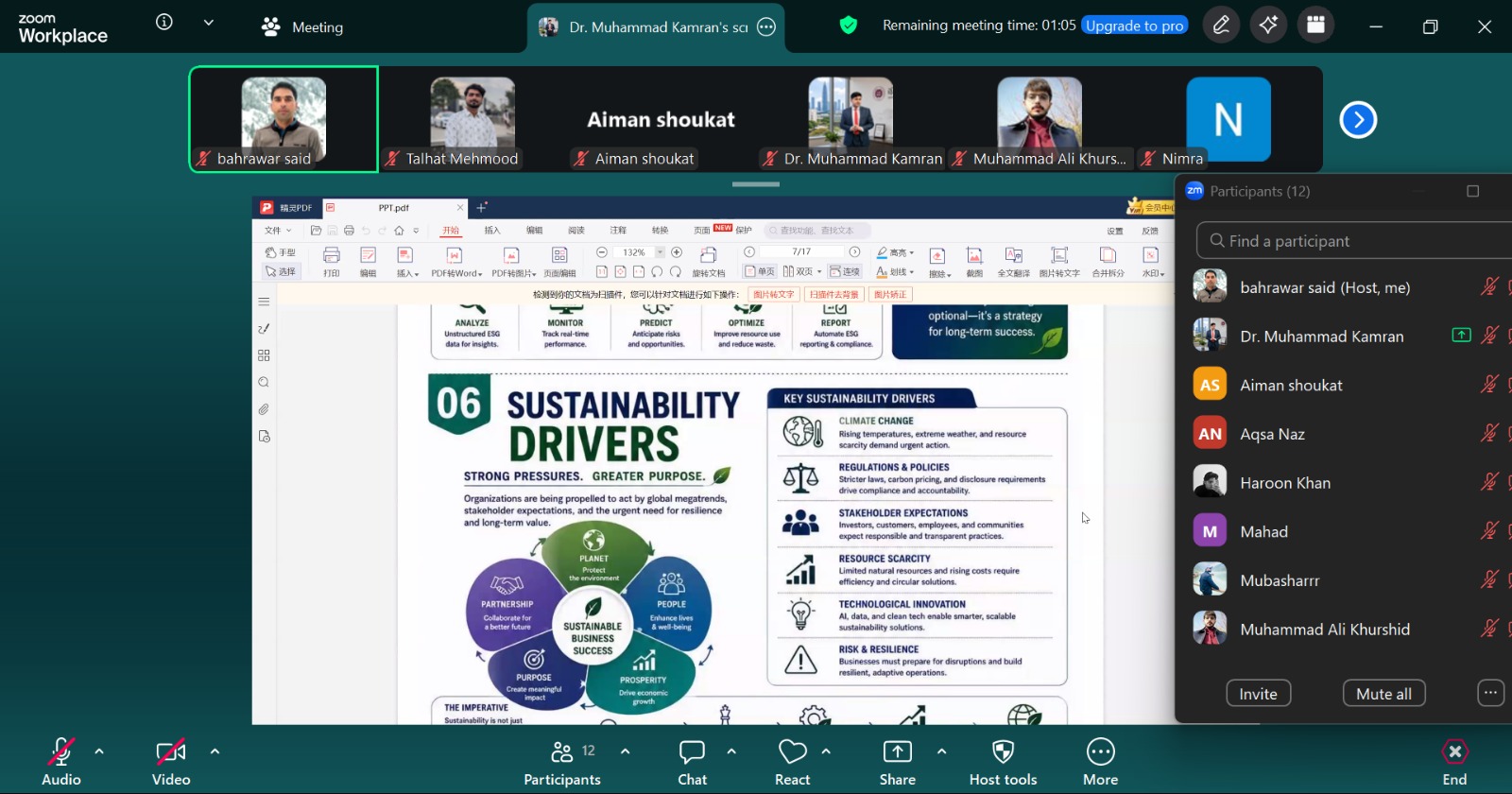Expand the Share options caret

click(941, 751)
